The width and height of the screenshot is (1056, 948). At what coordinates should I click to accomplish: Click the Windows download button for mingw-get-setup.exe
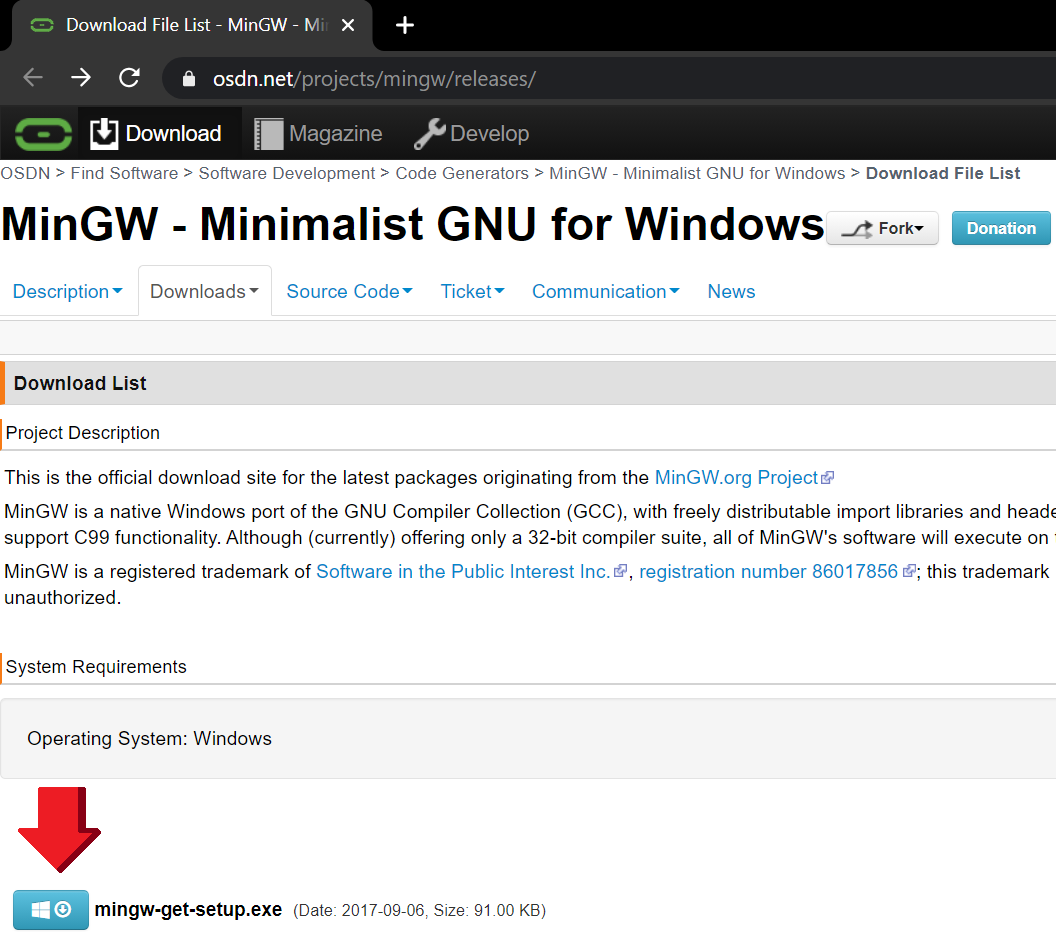pos(51,910)
